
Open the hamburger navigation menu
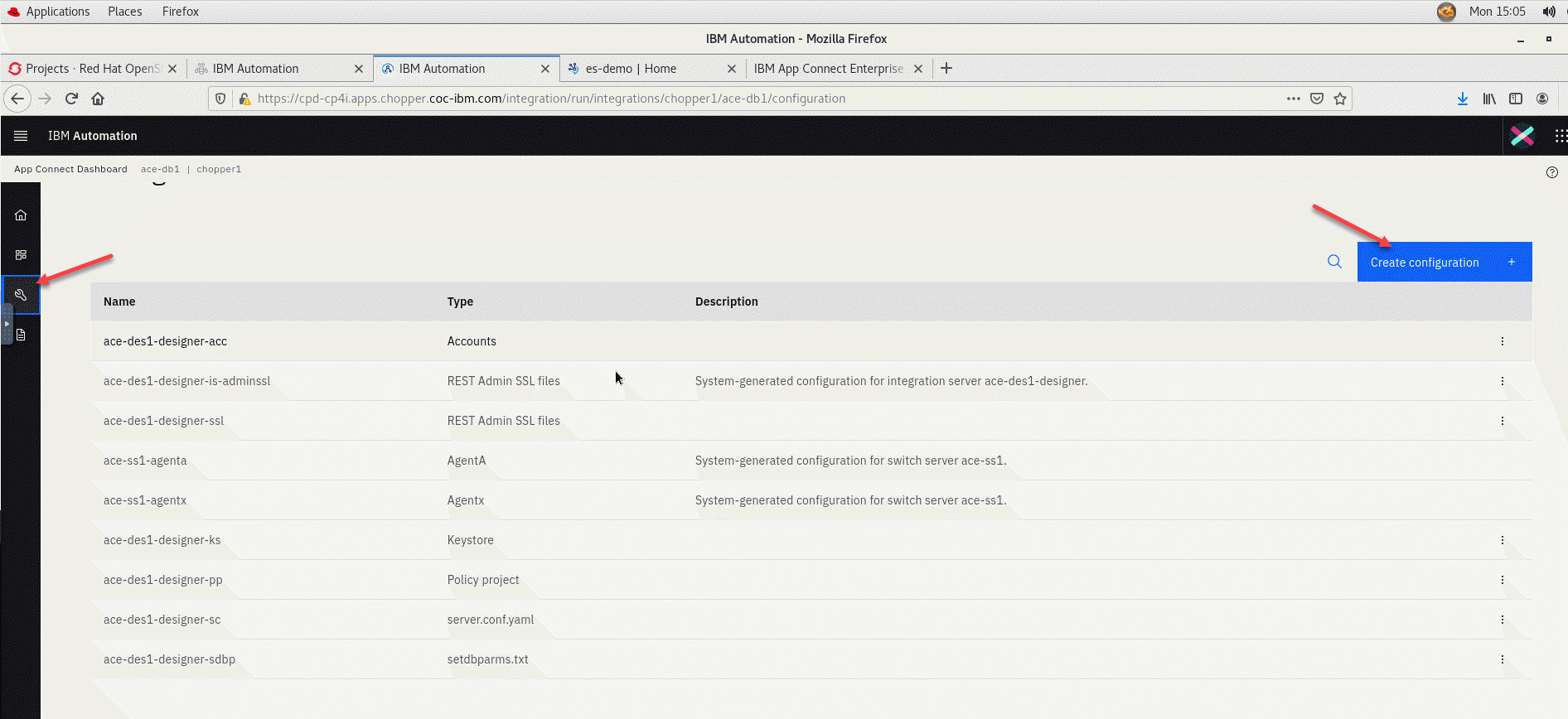point(21,136)
